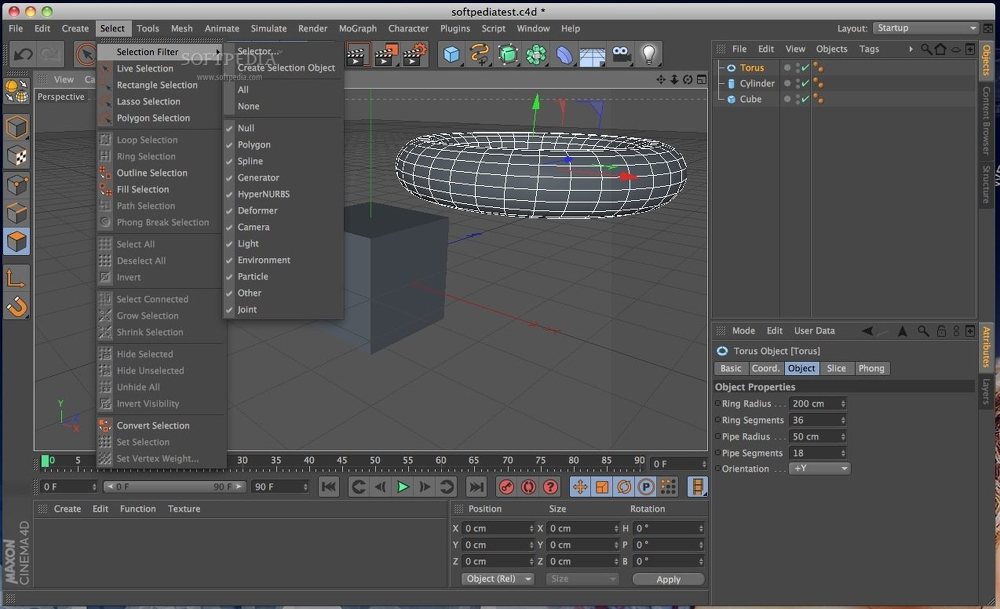Open the timeline filmstrip icon

(x=698, y=487)
